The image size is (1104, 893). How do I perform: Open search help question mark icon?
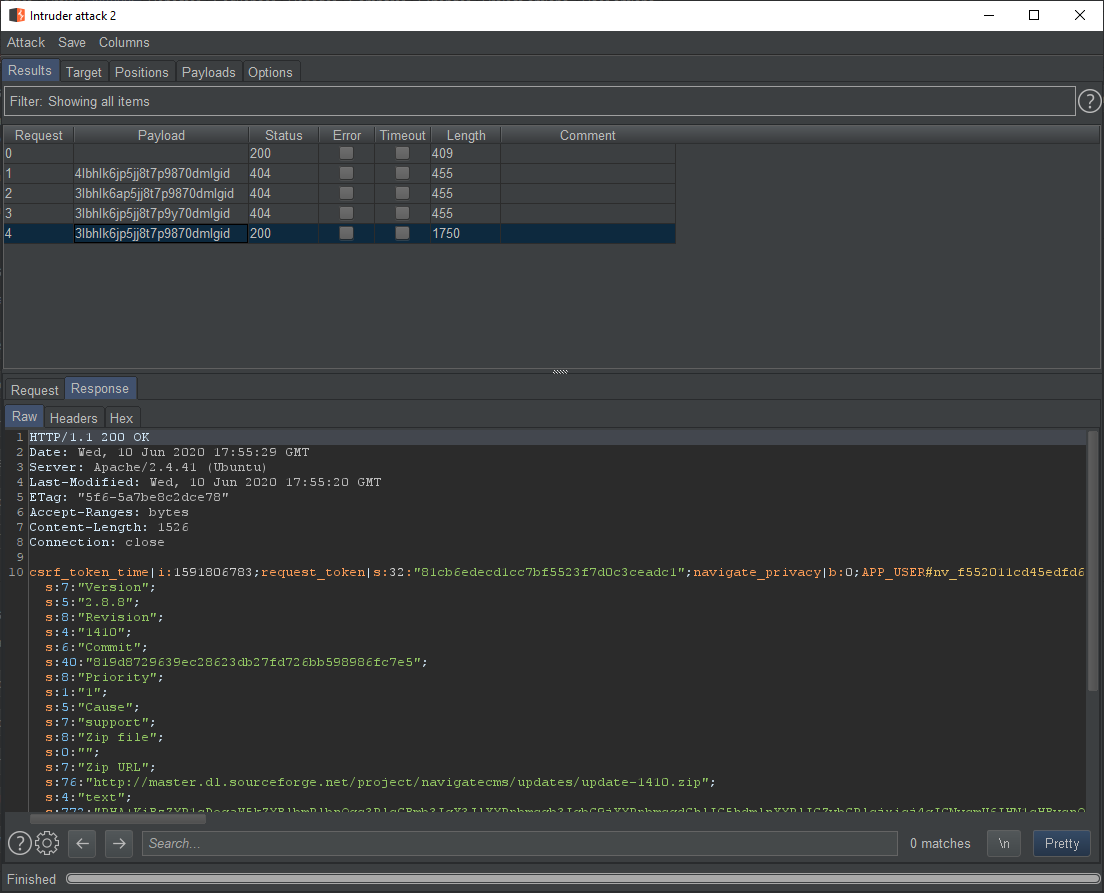pos(19,843)
